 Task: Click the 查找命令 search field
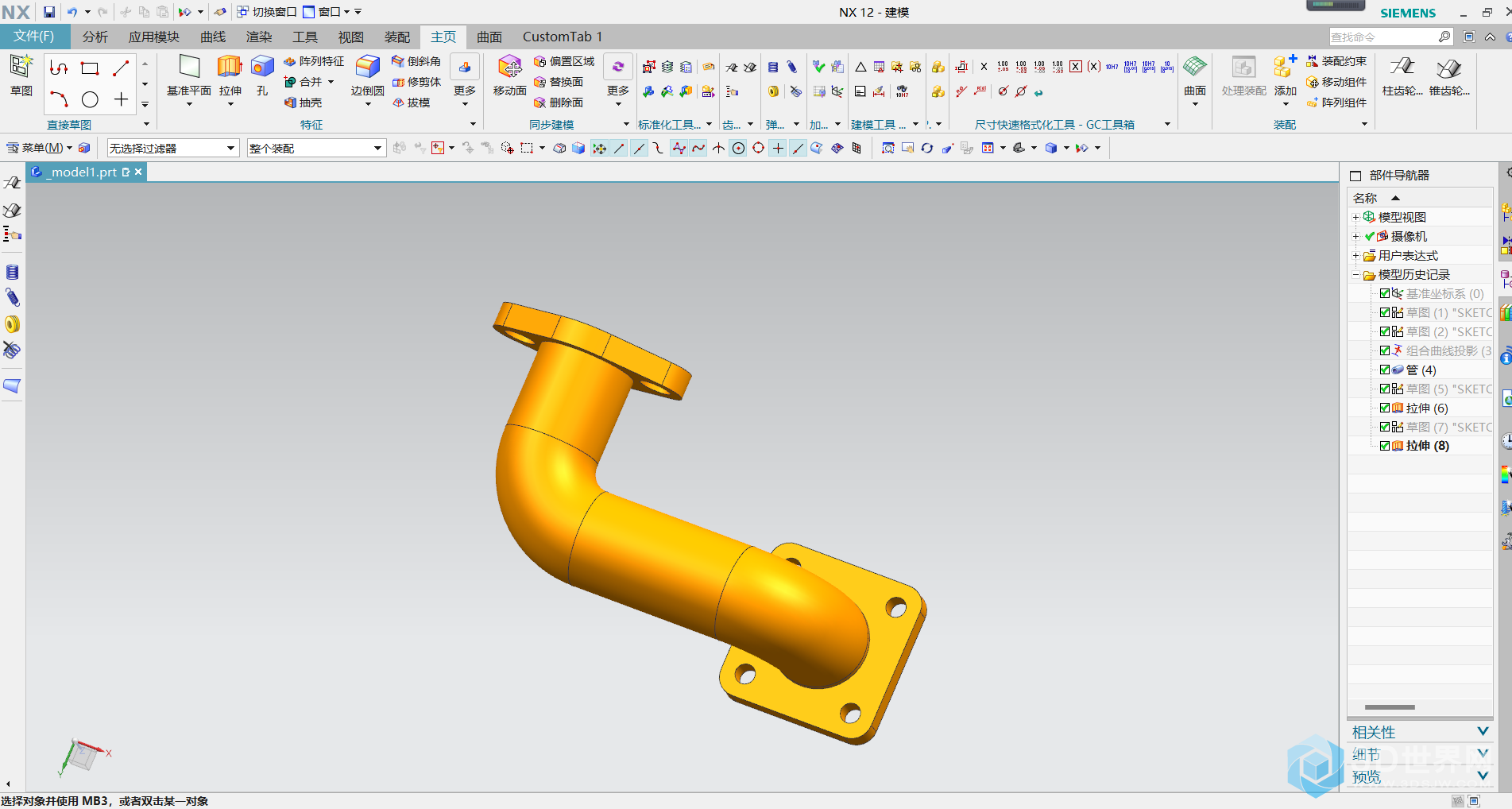point(1390,37)
